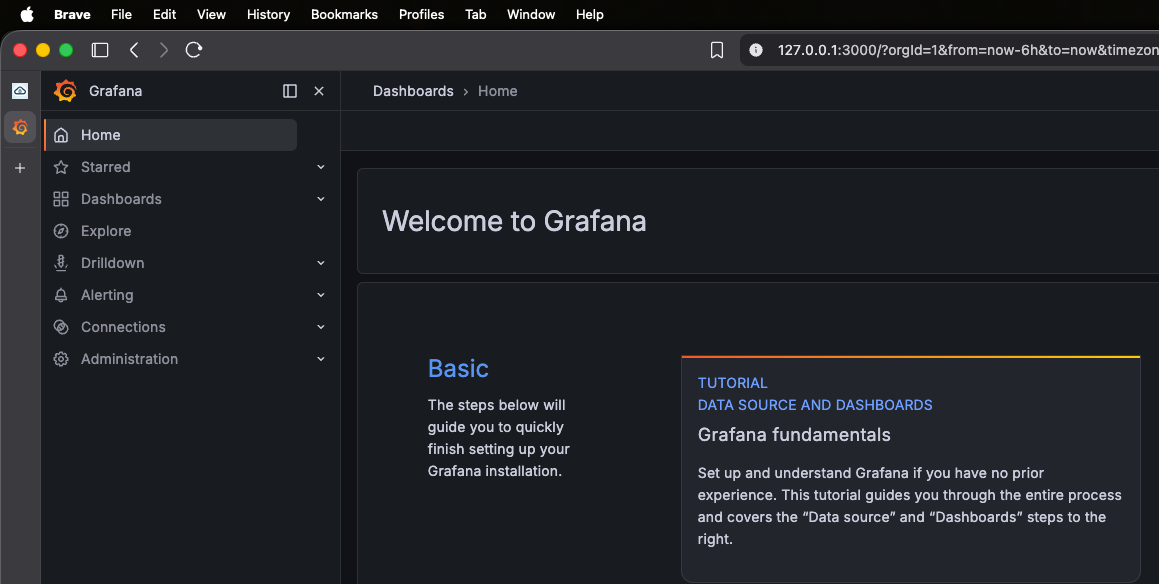Add a new tab with the plus icon
This screenshot has width=1159, height=584.
pos(20,168)
